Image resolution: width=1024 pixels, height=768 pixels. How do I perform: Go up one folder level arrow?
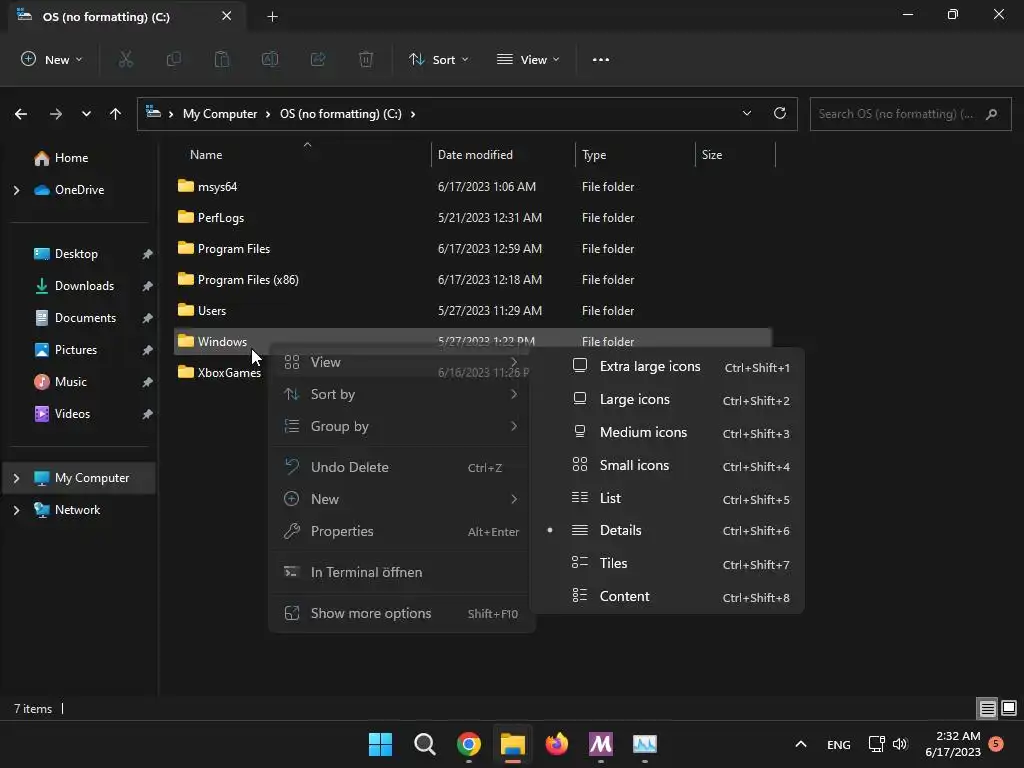click(x=116, y=114)
